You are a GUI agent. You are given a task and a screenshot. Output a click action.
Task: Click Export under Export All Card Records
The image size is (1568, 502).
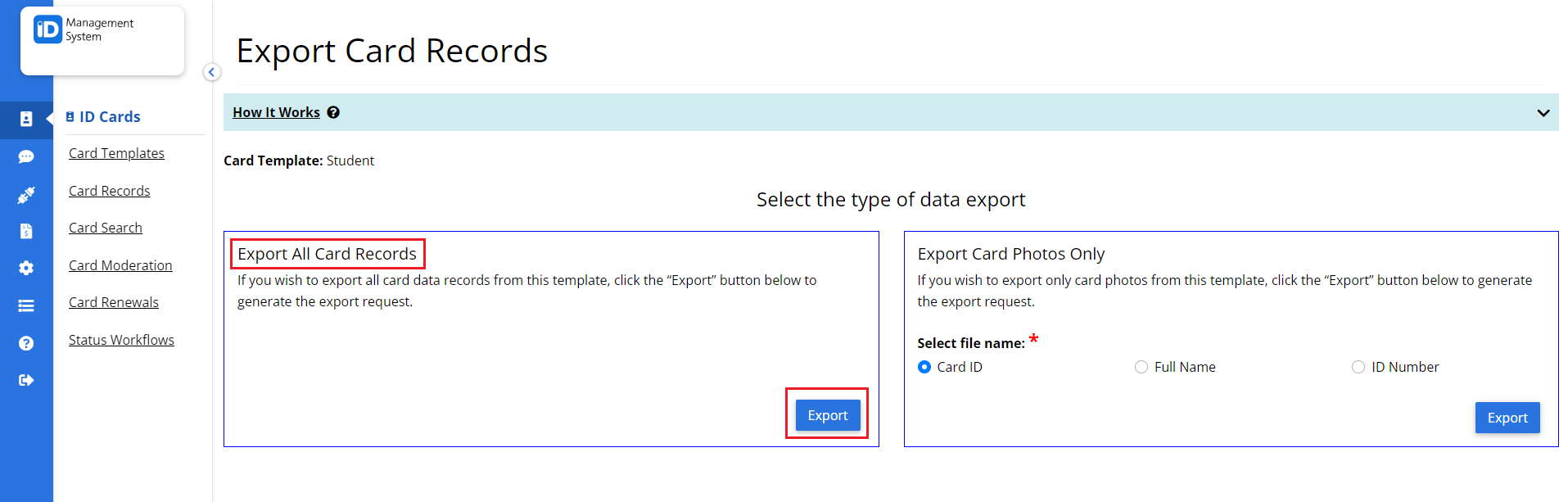[827, 414]
